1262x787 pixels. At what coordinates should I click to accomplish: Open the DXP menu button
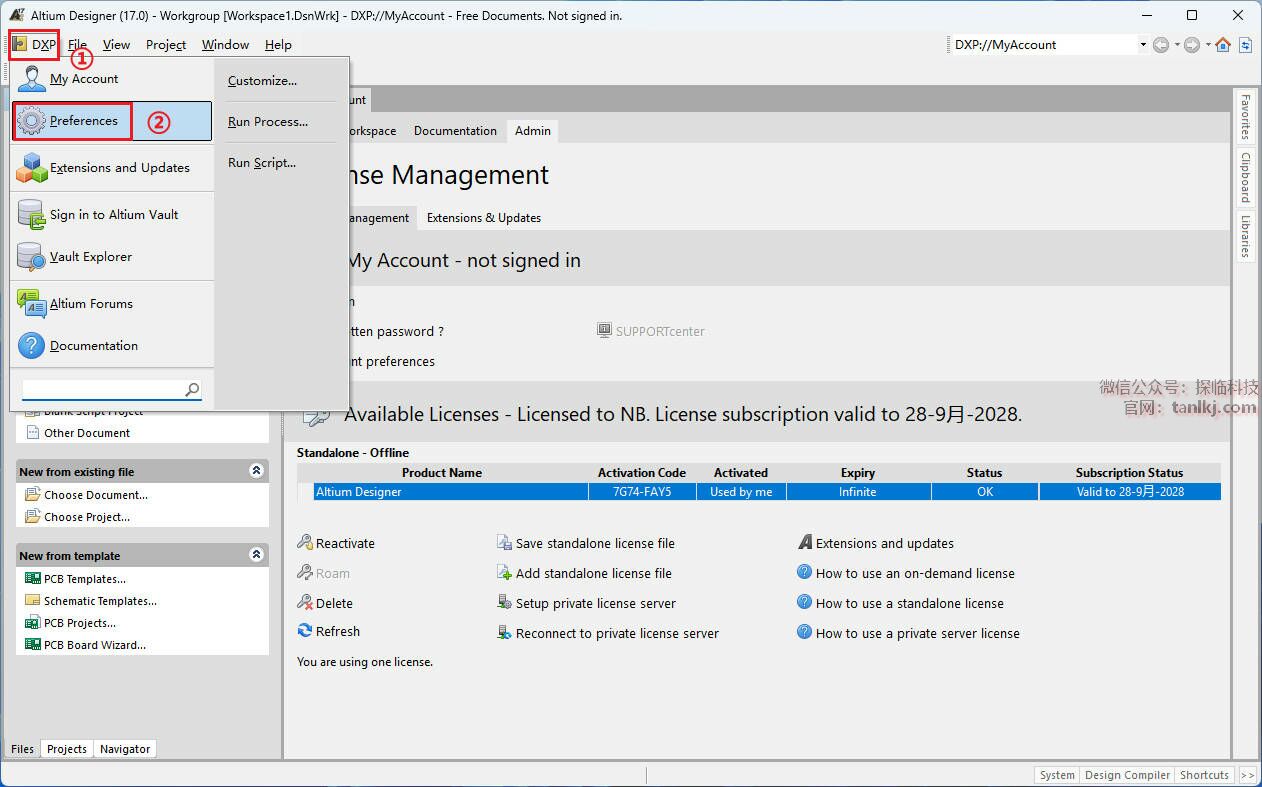(x=34, y=45)
